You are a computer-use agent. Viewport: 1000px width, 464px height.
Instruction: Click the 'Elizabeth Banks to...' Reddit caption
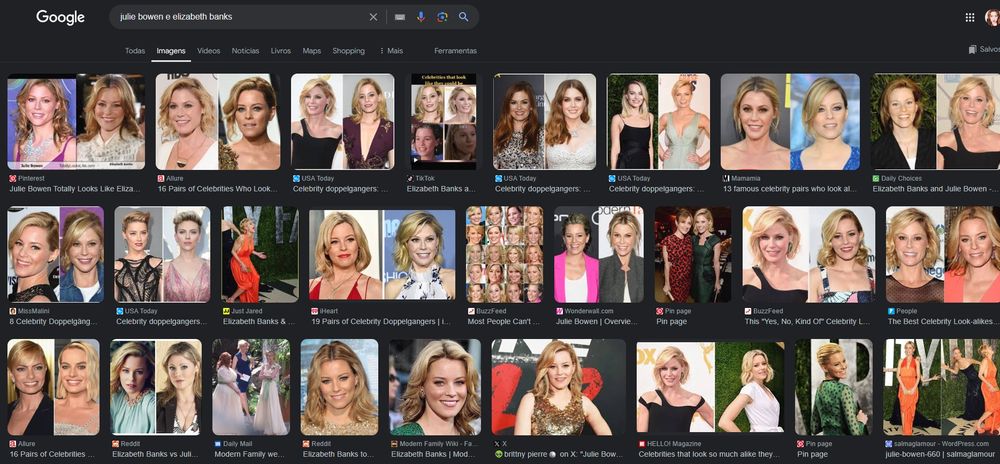coord(339,454)
